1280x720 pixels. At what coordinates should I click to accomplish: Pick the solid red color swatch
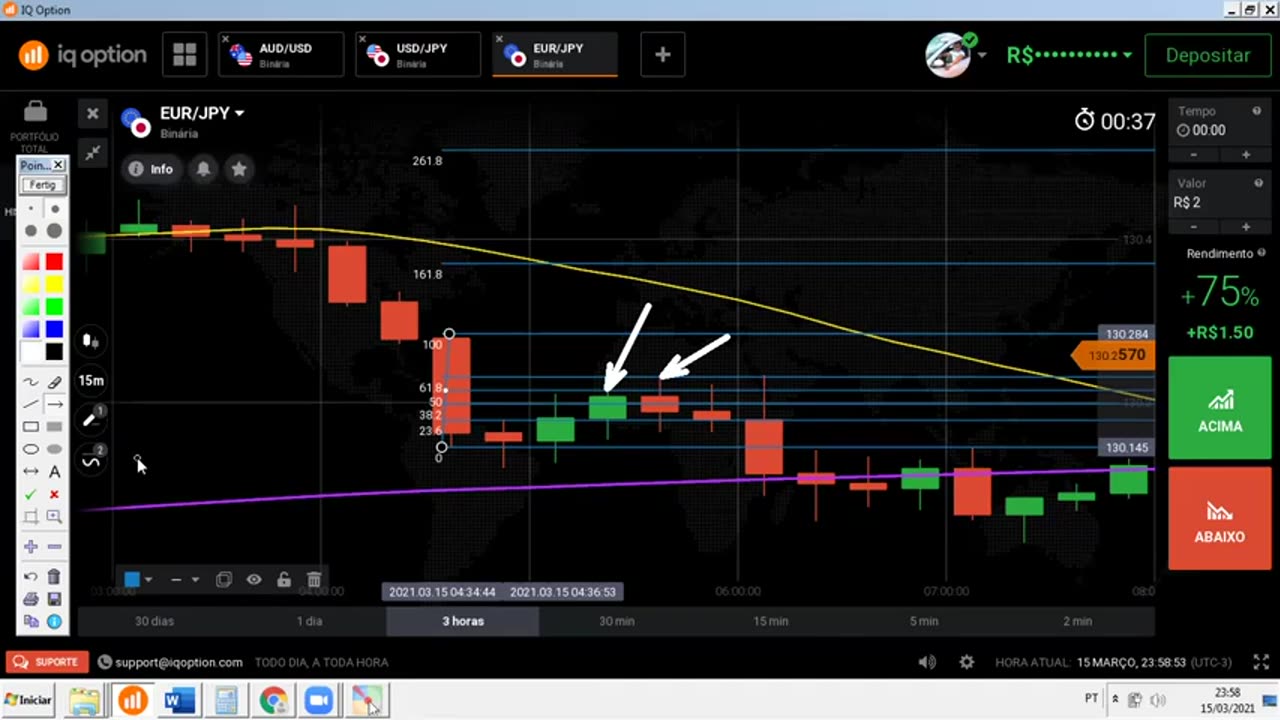coord(54,261)
